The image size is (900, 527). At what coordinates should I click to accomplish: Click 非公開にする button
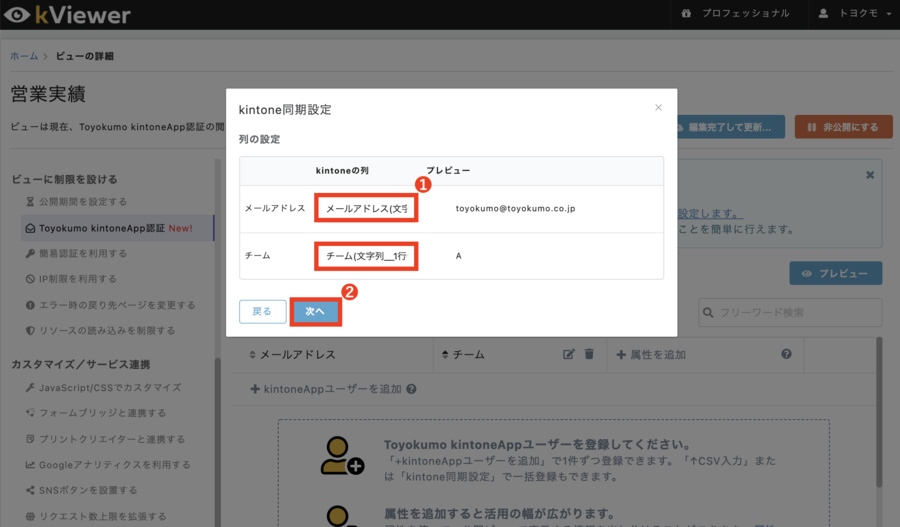(x=843, y=127)
